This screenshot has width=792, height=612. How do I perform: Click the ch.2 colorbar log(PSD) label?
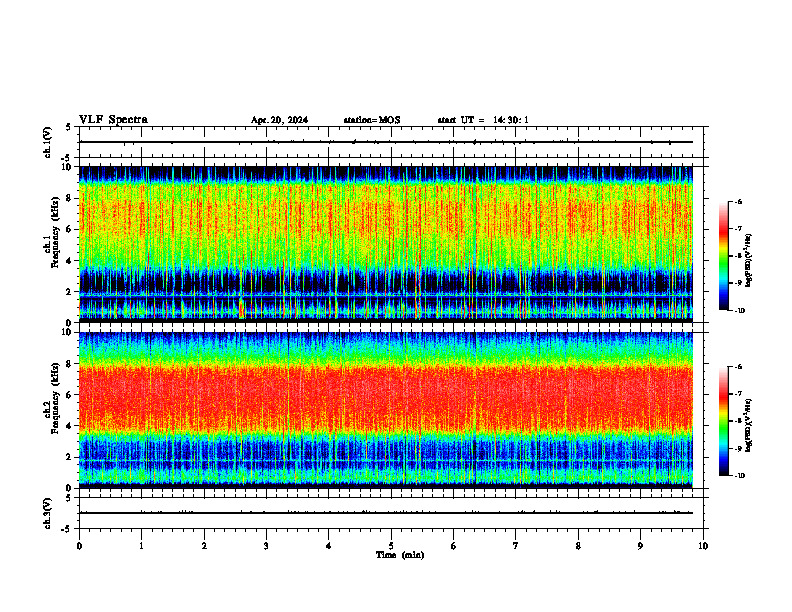coord(749,425)
